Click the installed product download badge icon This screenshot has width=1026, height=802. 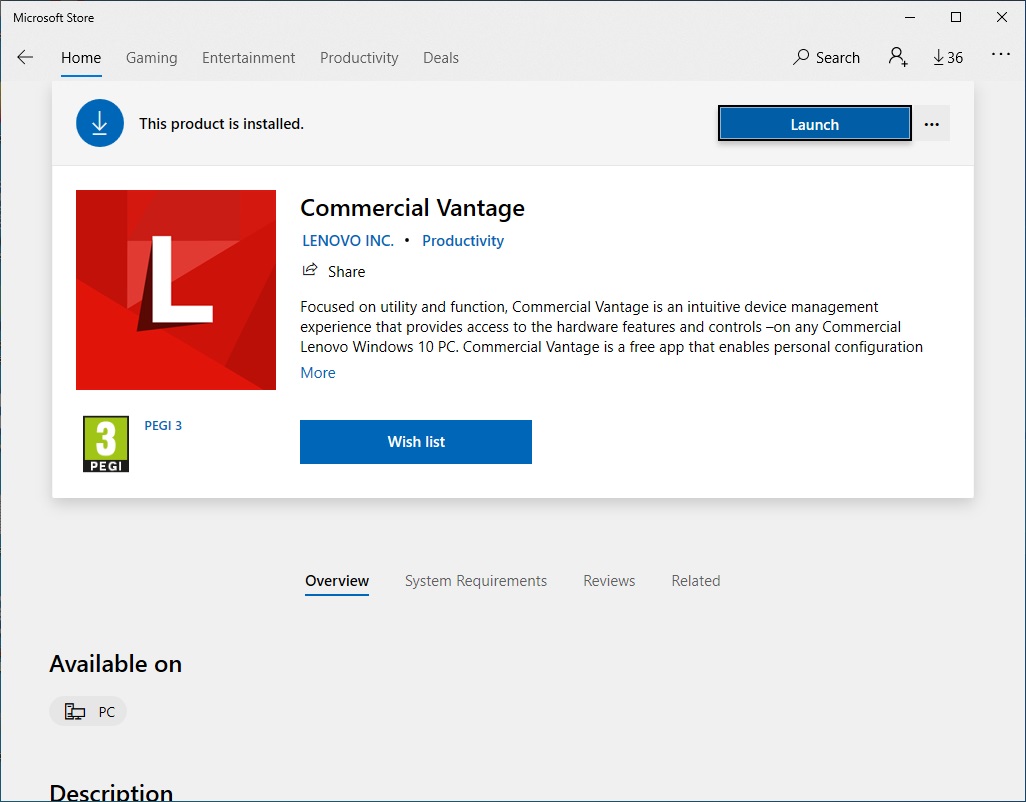click(99, 123)
